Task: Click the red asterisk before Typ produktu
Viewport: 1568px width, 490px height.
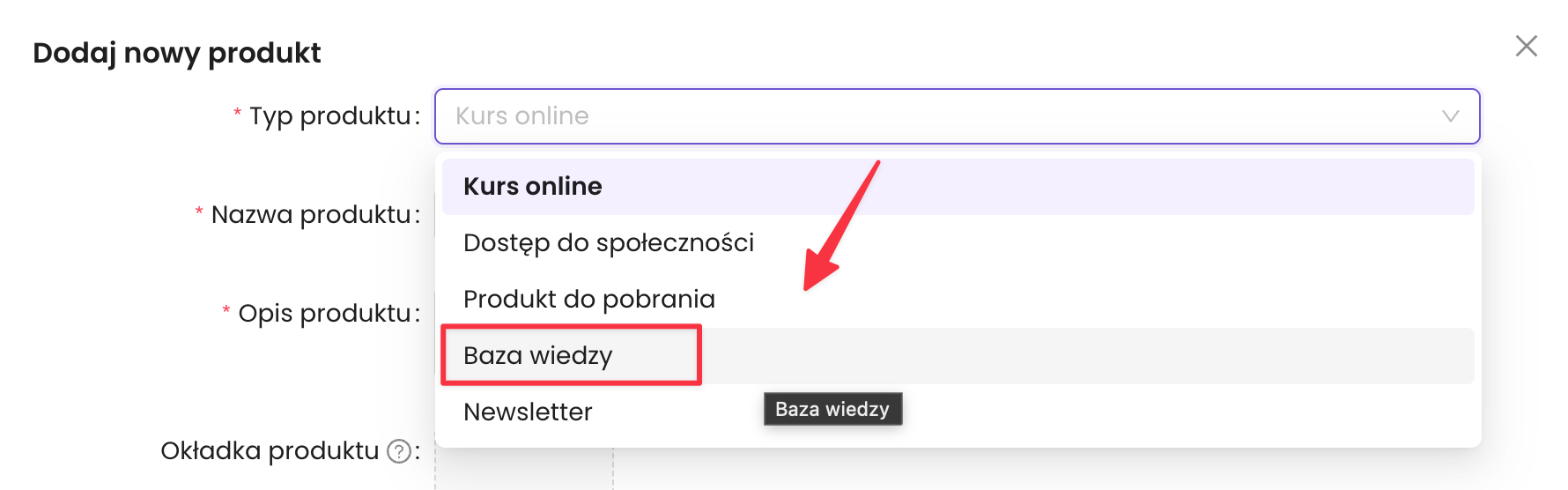Action: click(237, 113)
